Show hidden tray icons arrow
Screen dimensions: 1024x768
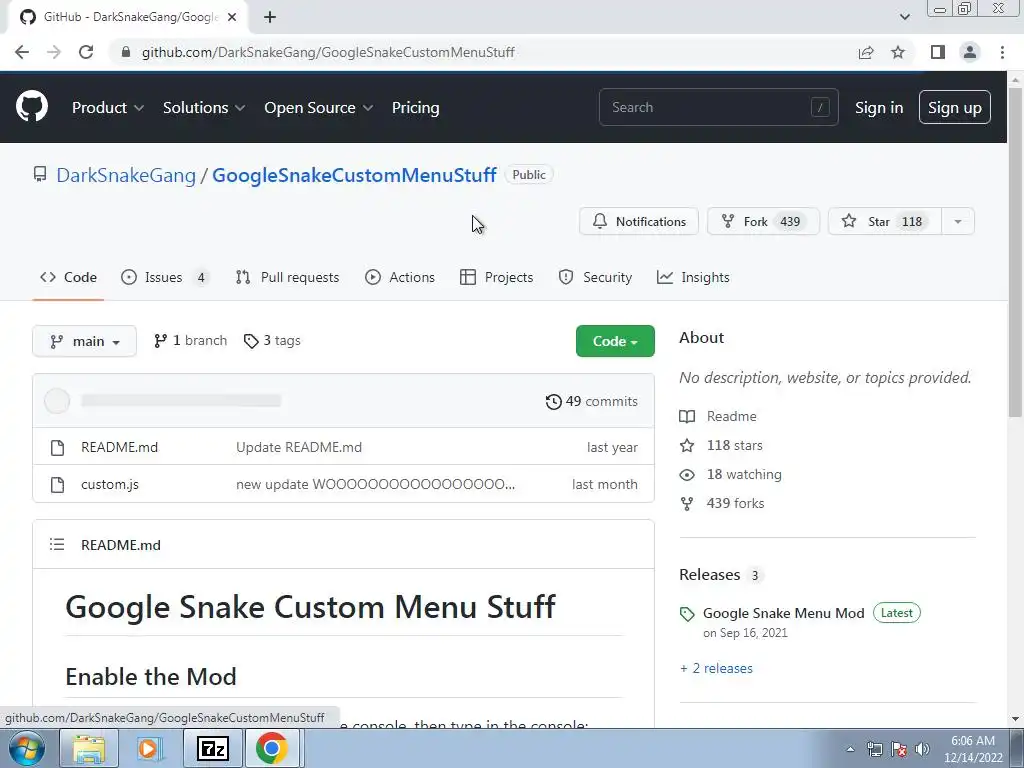pyautogui.click(x=850, y=749)
